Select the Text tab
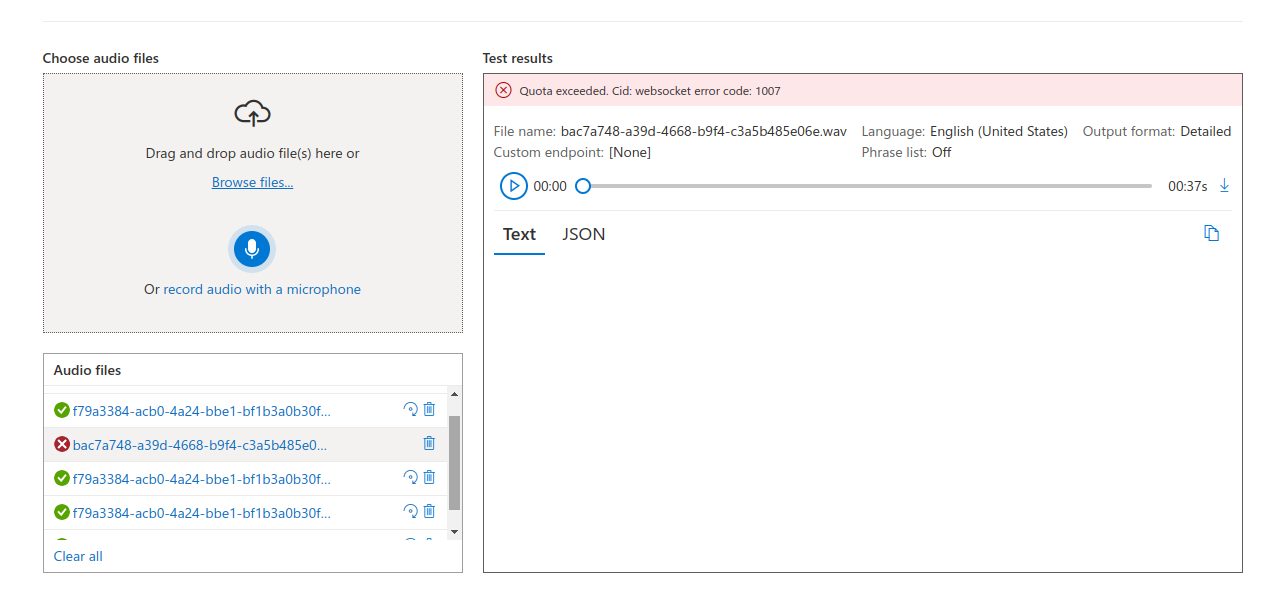1277x593 pixels. tap(519, 234)
